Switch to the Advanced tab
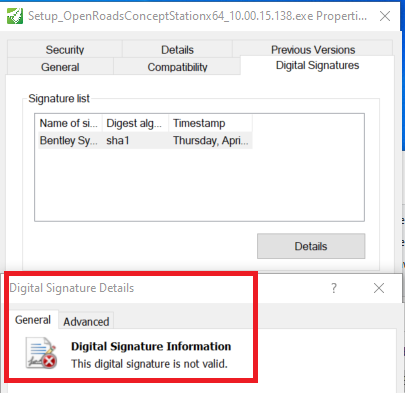 pyautogui.click(x=86, y=321)
